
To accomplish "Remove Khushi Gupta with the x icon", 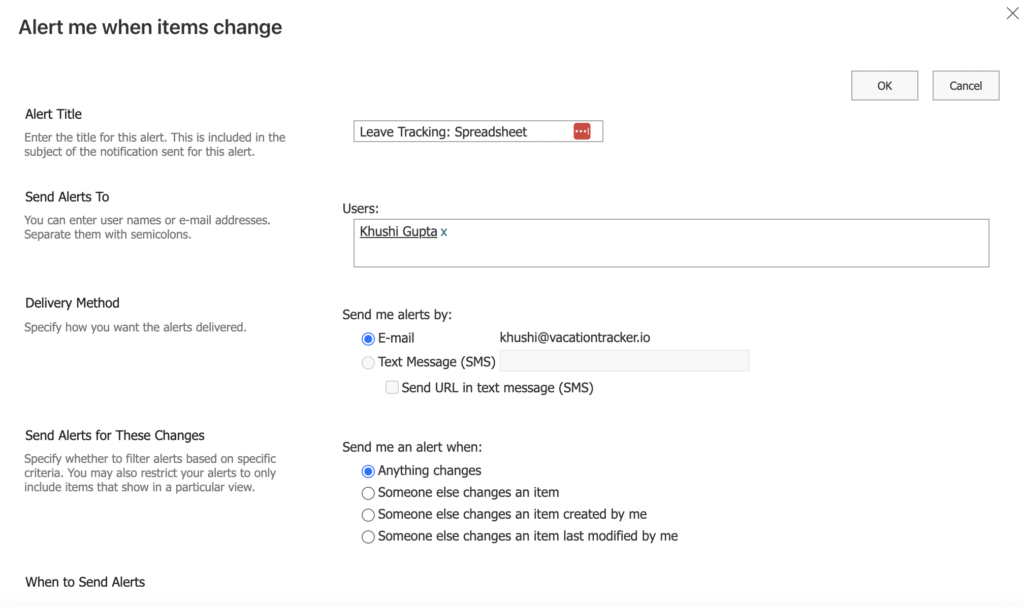I will pyautogui.click(x=443, y=232).
